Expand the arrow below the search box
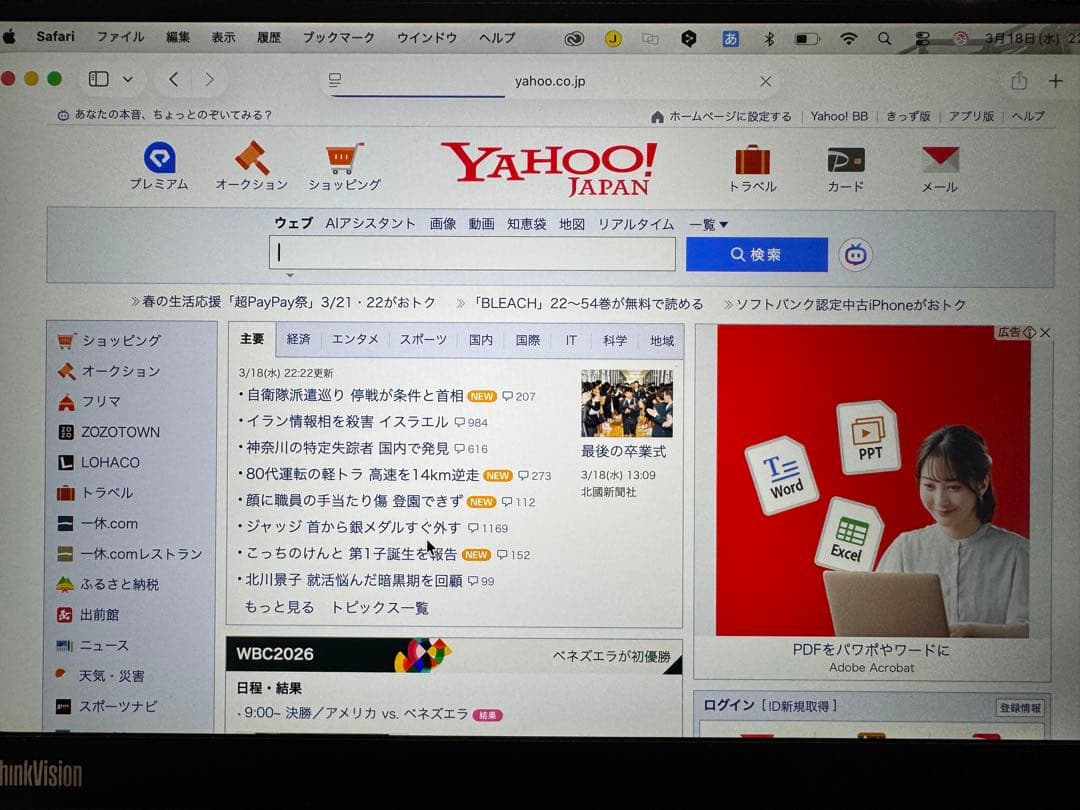The width and height of the screenshot is (1080, 810). (290, 276)
